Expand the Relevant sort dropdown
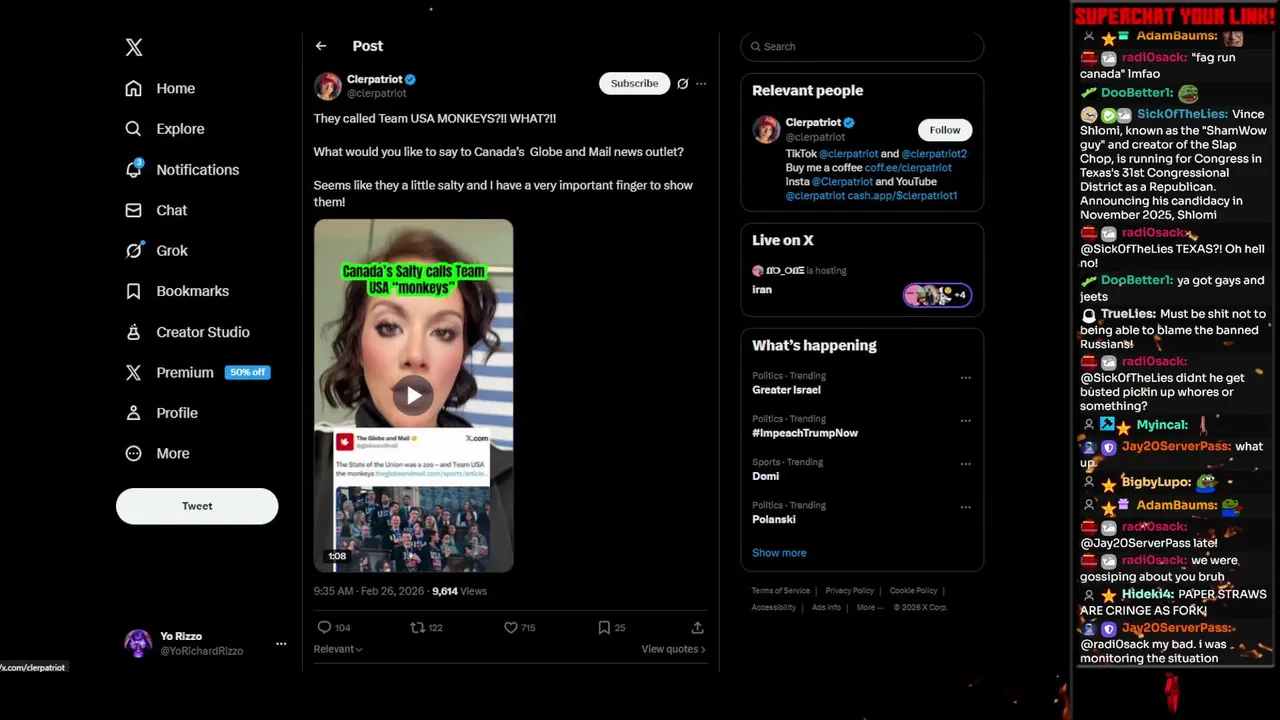1280x720 pixels. pos(338,649)
